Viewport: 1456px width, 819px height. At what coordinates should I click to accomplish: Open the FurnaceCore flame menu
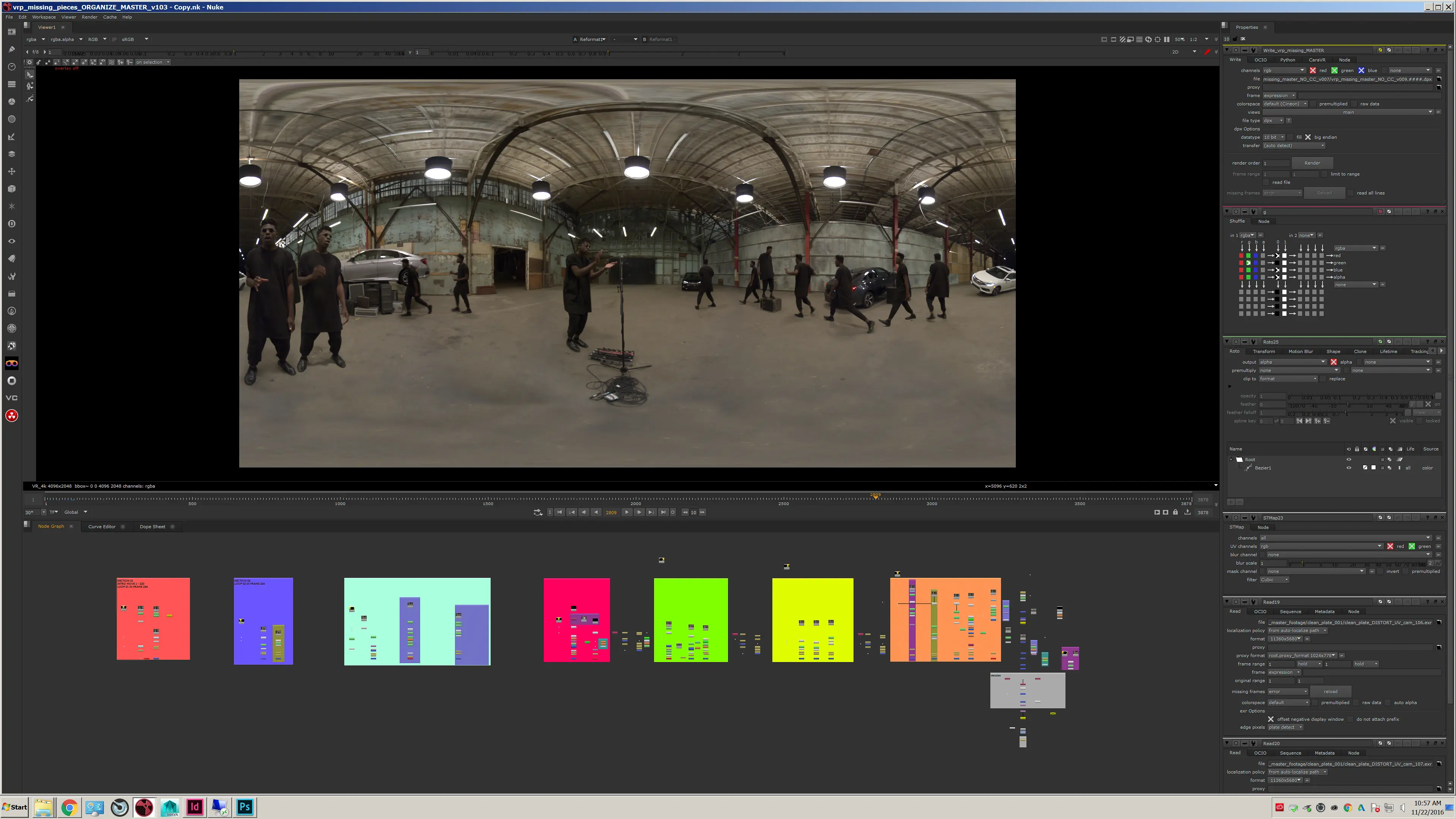11,311
